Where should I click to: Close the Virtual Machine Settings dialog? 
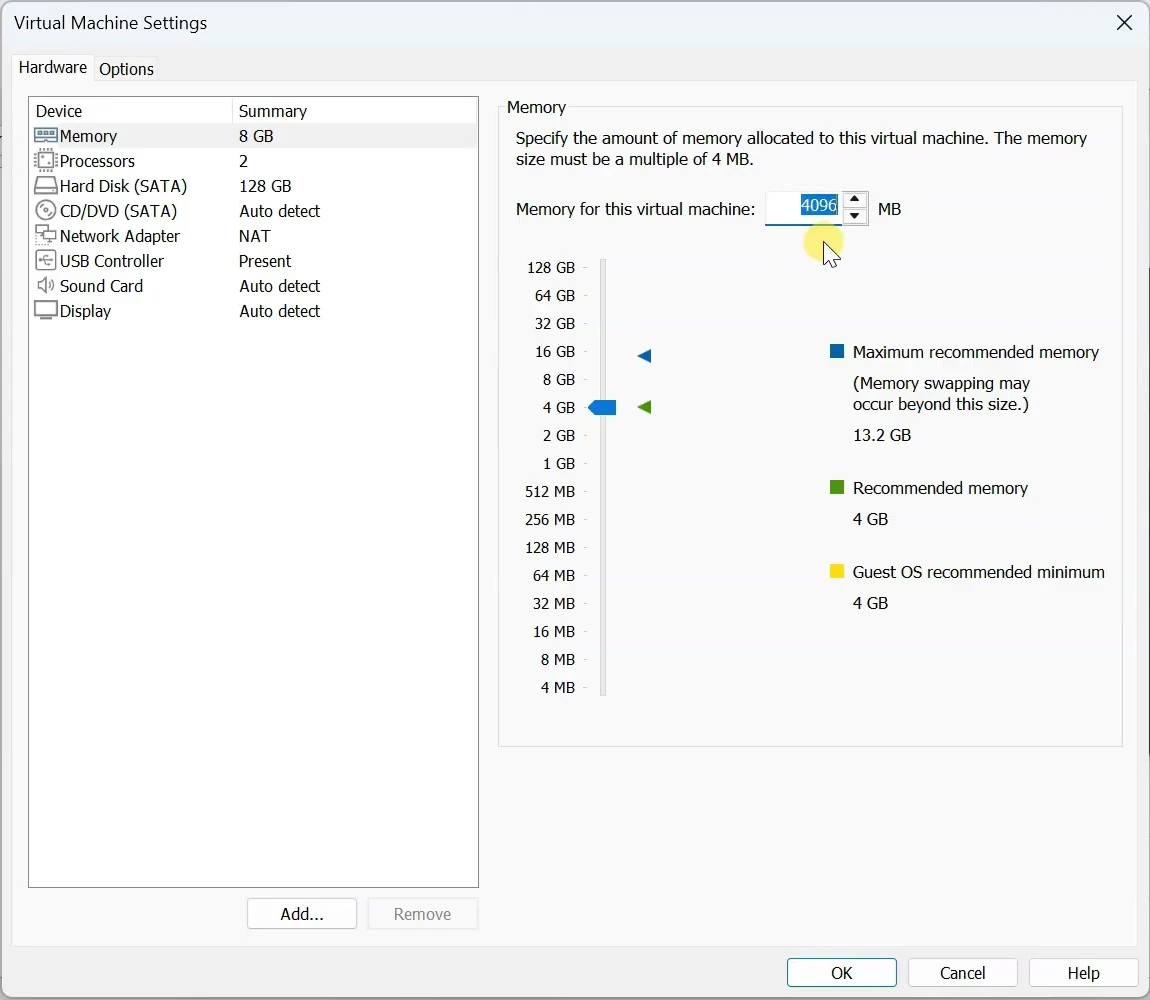pos(1124,23)
